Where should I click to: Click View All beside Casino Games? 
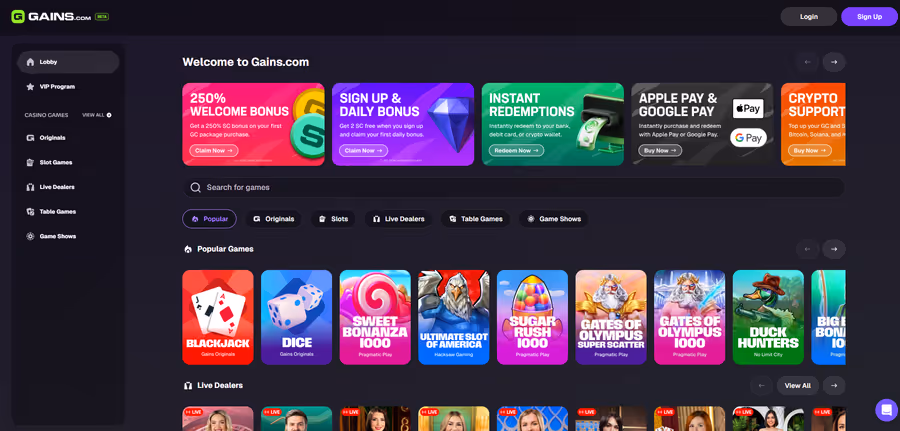click(96, 115)
